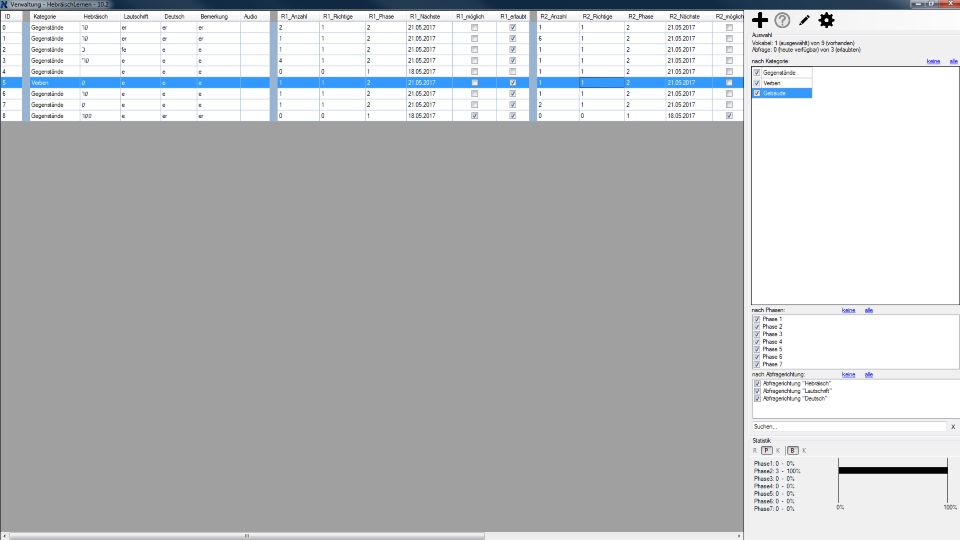
Task: Sort by the Hebräisch column header
Action: (x=95, y=17)
